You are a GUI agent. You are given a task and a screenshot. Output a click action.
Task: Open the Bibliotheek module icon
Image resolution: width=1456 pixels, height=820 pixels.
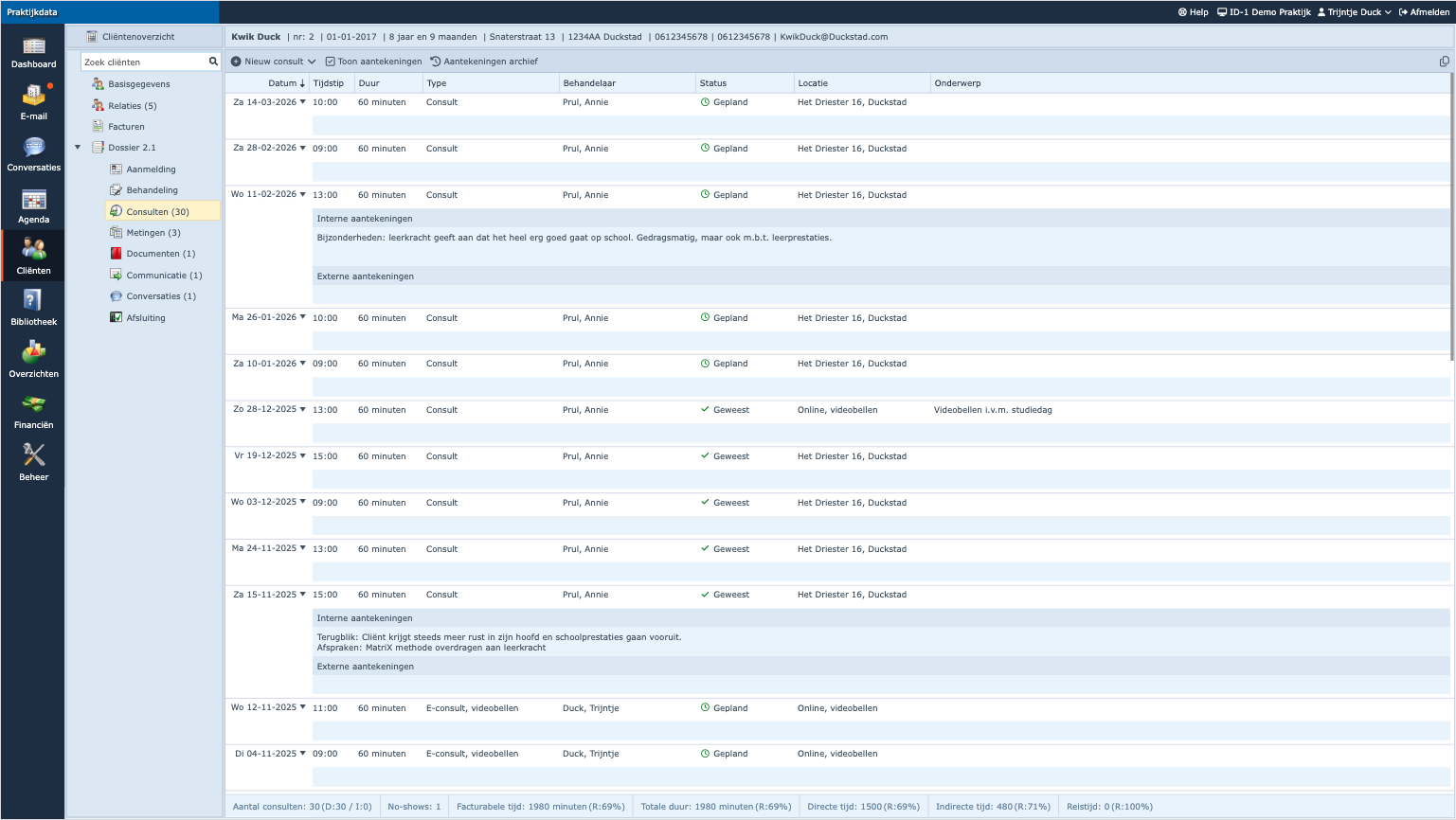[33, 301]
